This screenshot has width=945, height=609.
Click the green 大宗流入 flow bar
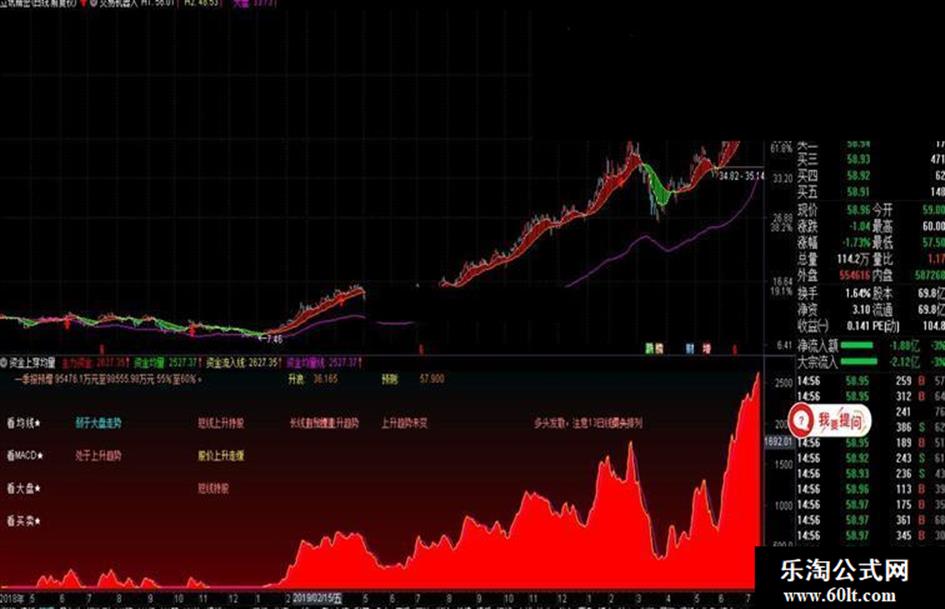858,361
